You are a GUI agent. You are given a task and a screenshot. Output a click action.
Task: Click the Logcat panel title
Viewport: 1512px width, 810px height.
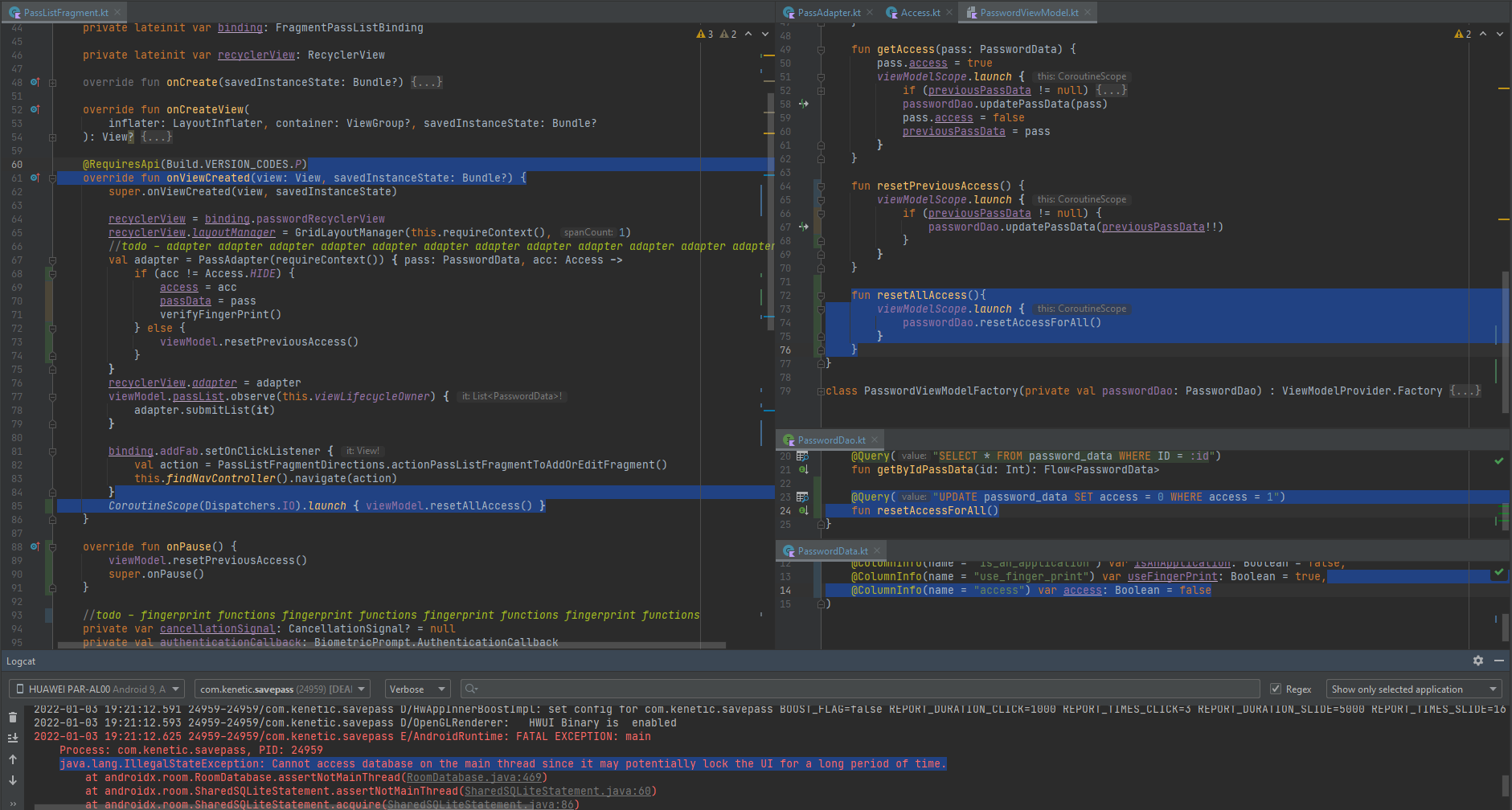click(21, 661)
